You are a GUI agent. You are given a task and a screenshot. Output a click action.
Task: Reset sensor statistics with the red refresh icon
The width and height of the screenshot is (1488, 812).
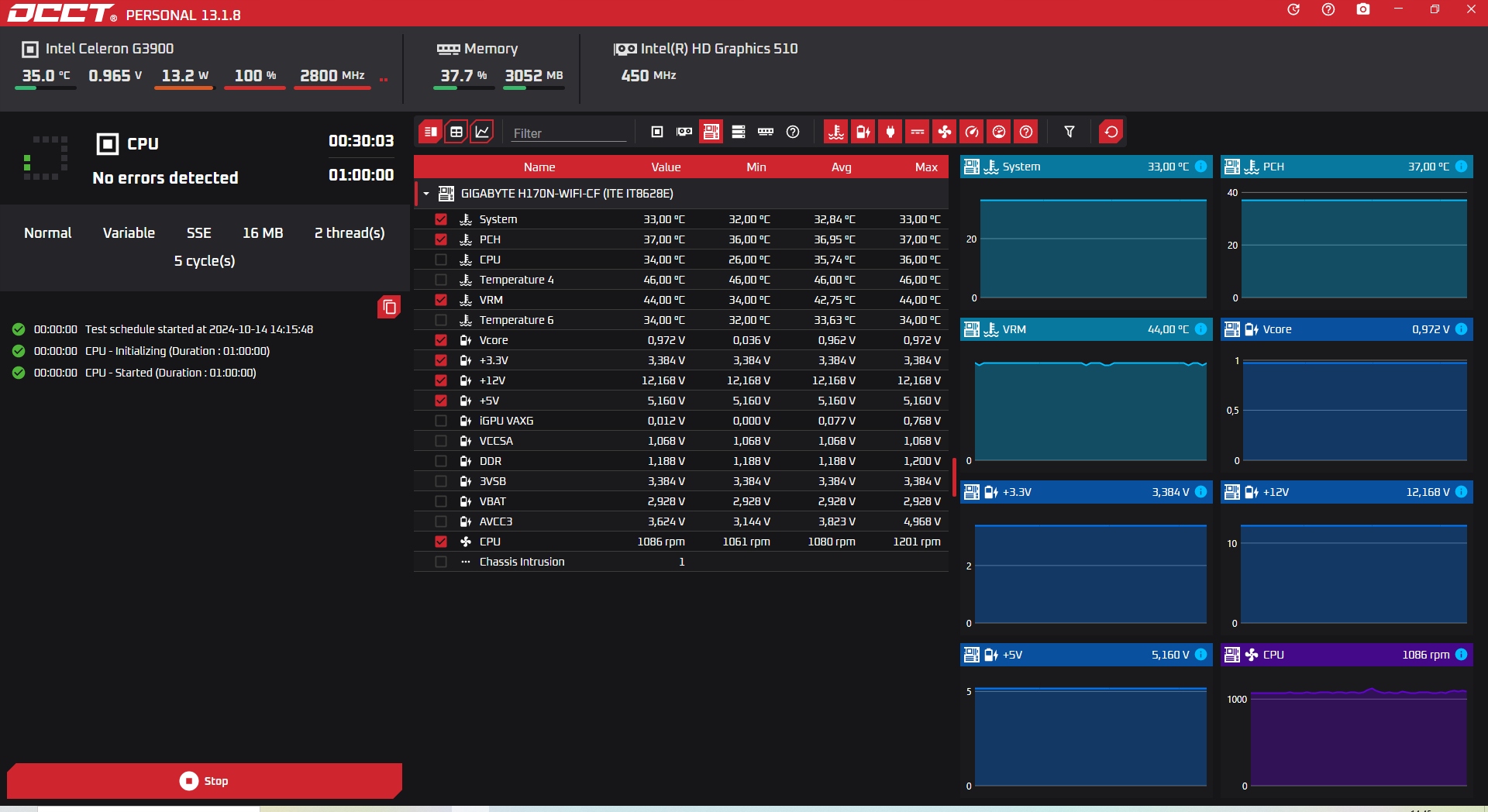[x=1111, y=132]
